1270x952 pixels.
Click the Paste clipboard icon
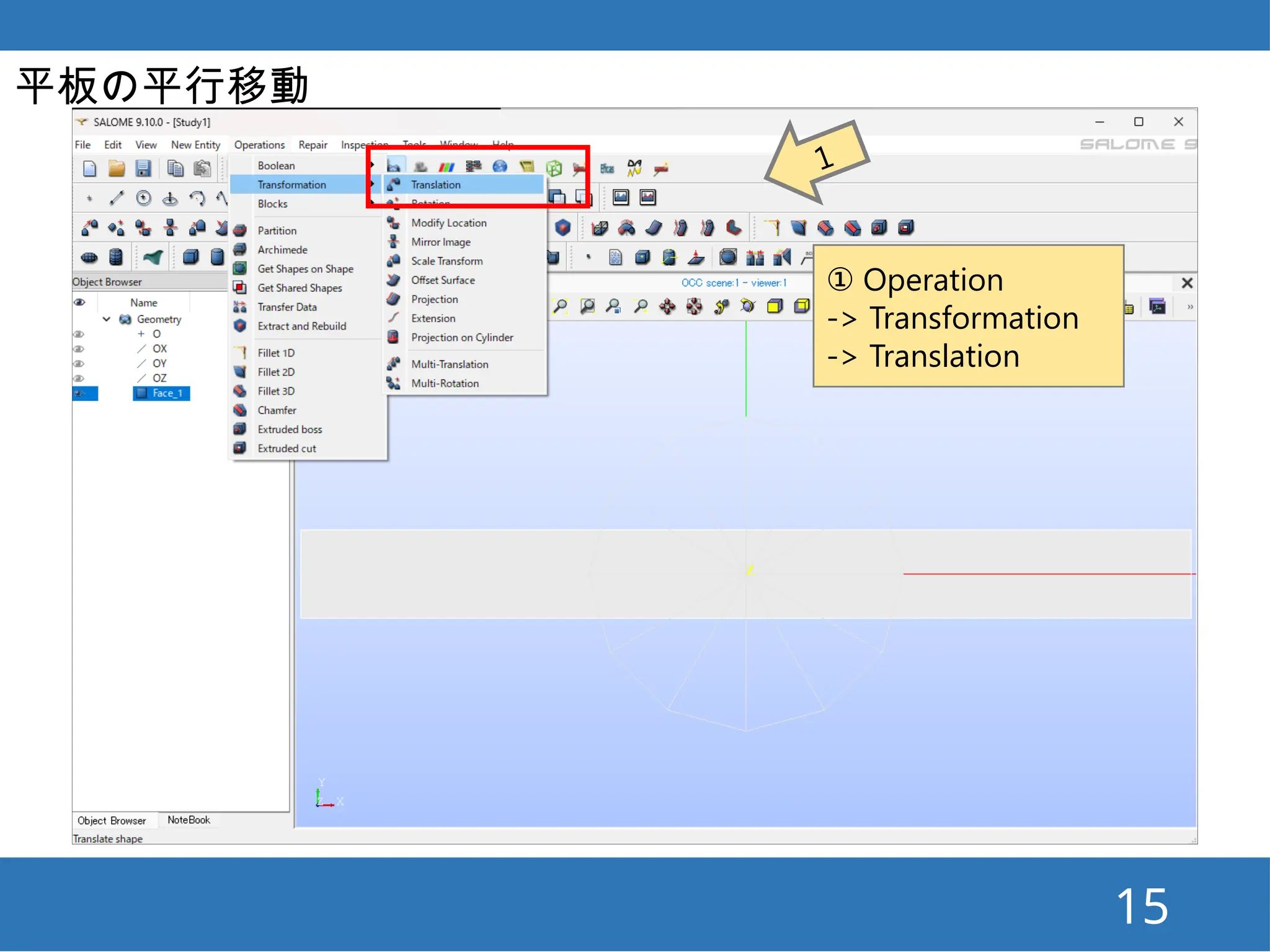tap(202, 169)
